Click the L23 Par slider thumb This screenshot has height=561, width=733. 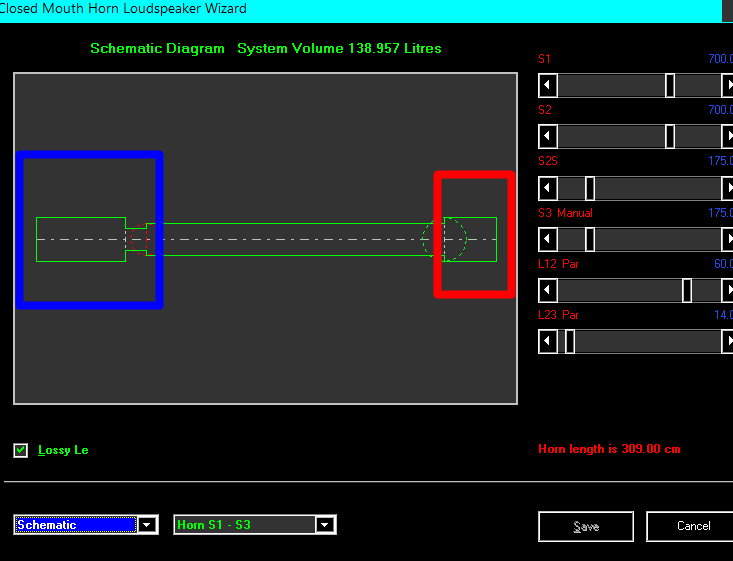[570, 342]
